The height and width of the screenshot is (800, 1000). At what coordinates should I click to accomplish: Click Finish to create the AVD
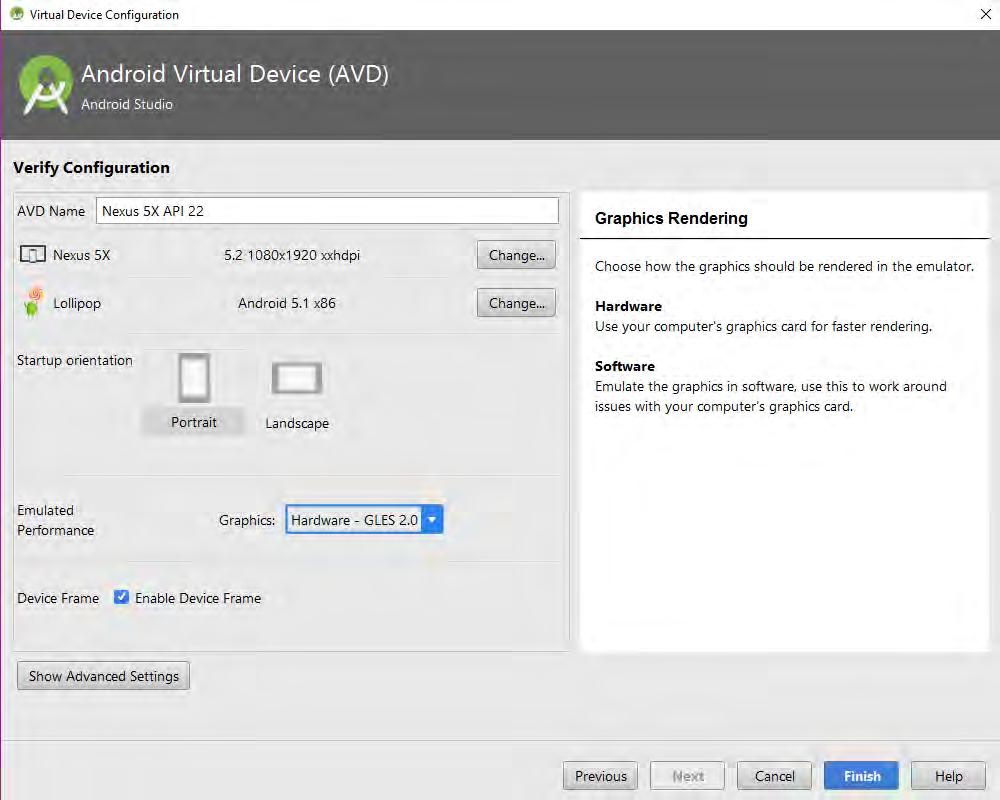click(x=861, y=776)
